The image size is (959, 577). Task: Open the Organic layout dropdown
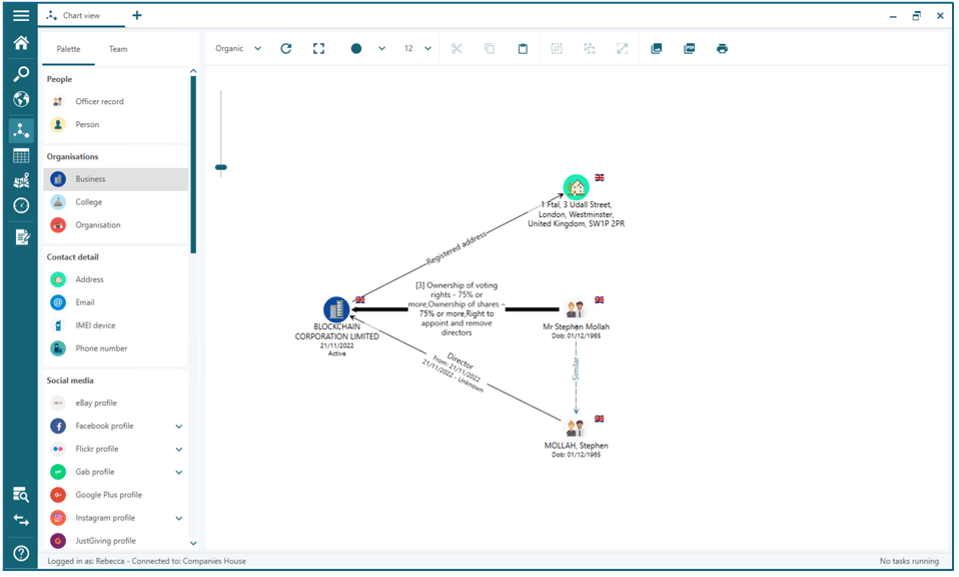point(238,48)
